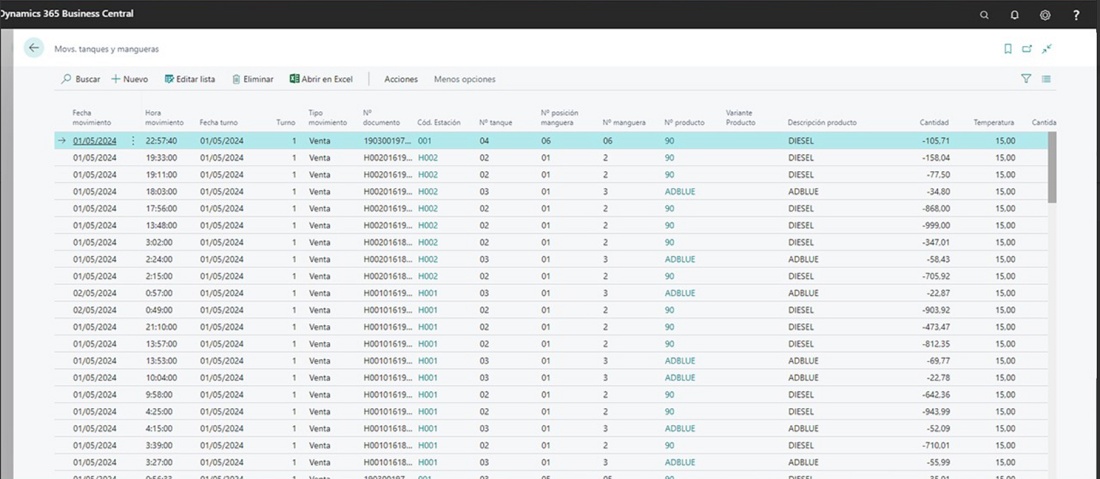
Task: Click the Nuevo button
Action: (130, 79)
